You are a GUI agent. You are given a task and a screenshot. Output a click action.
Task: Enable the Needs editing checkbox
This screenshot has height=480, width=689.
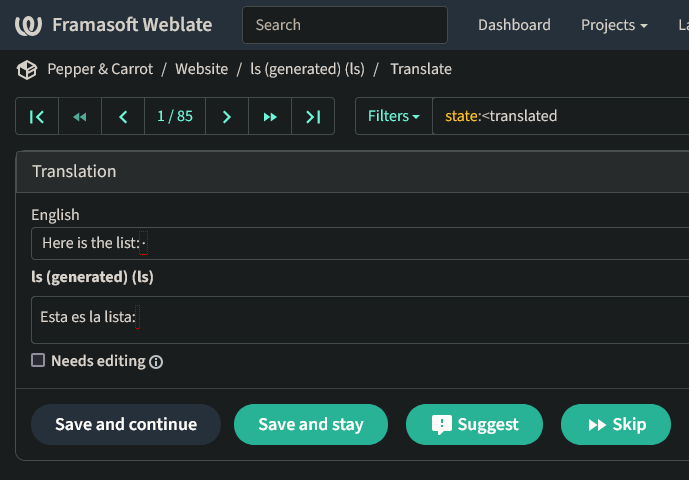(x=38, y=360)
